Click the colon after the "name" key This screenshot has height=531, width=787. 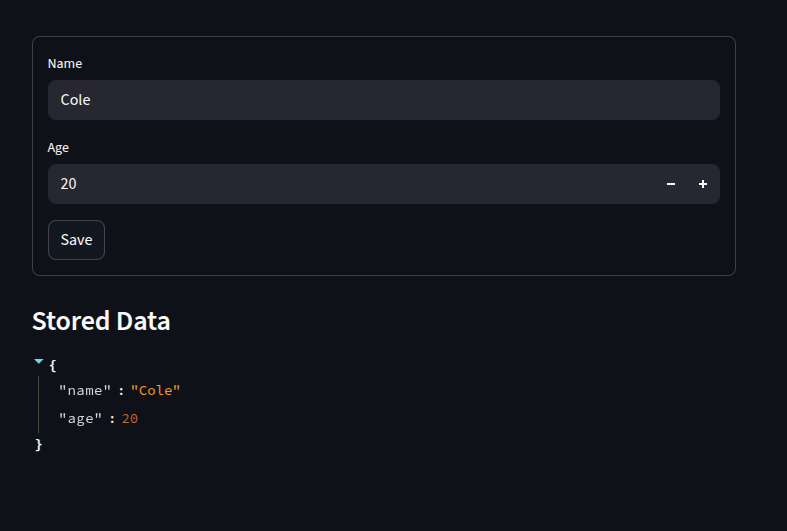[121, 391]
